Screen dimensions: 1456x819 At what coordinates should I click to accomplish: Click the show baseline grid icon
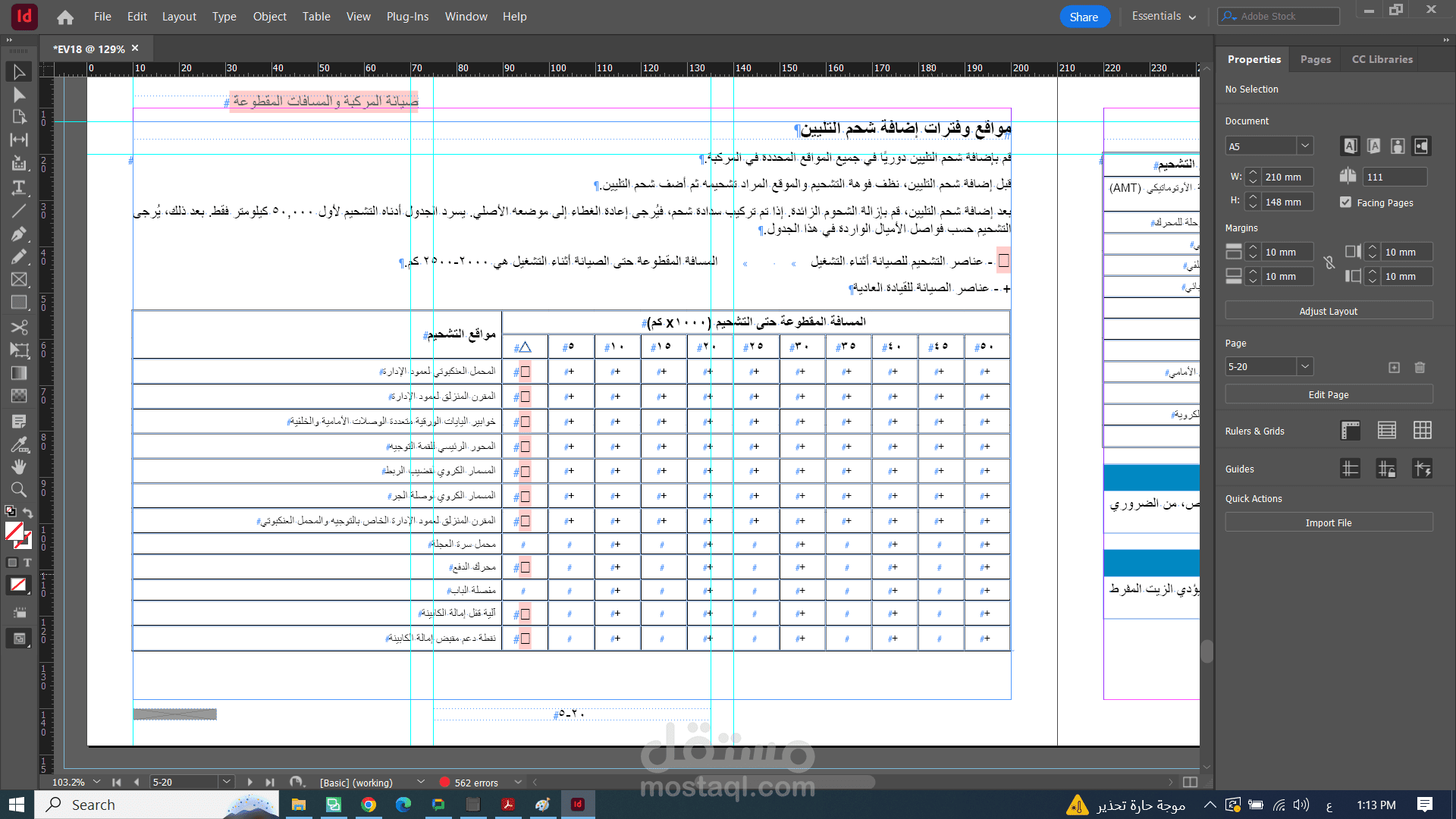(x=1386, y=431)
